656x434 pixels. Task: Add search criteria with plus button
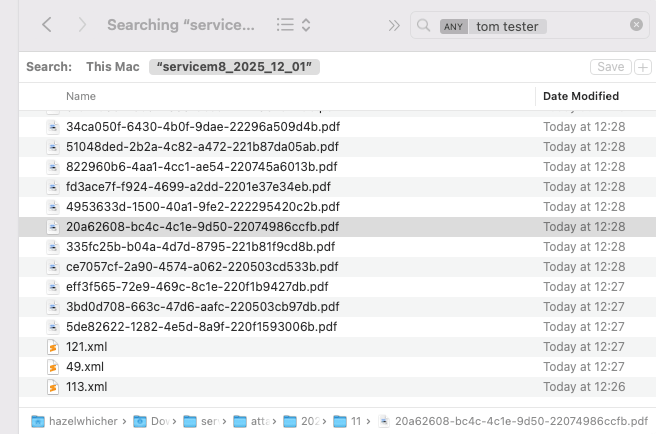[642, 67]
